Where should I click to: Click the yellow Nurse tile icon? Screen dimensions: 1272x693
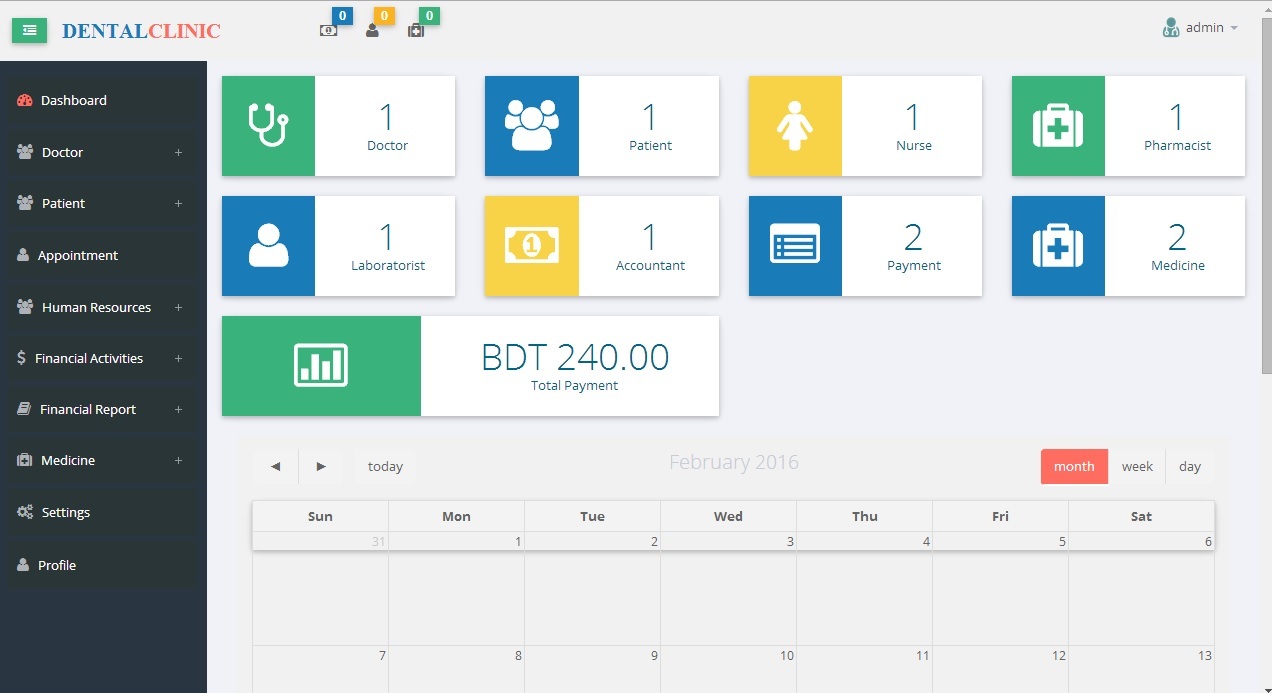795,126
